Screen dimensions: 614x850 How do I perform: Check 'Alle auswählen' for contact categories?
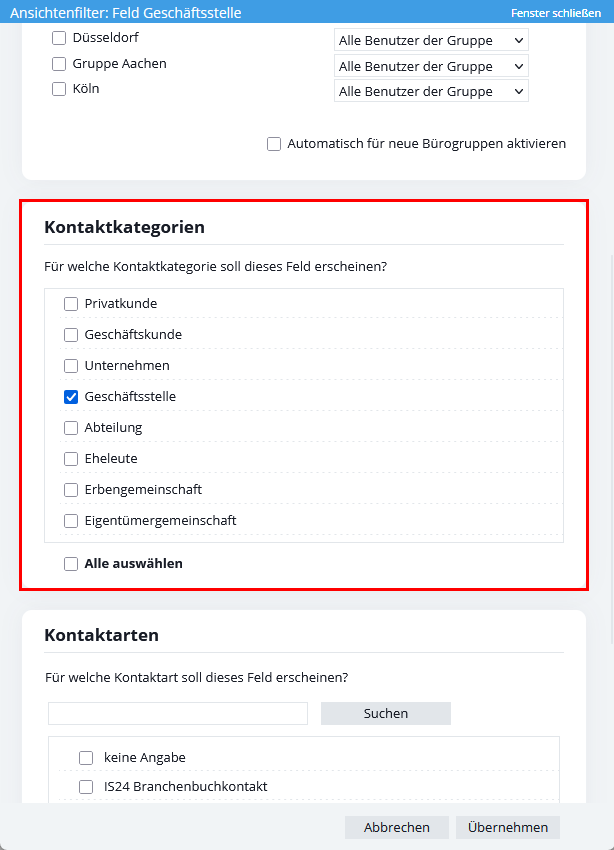coord(71,564)
